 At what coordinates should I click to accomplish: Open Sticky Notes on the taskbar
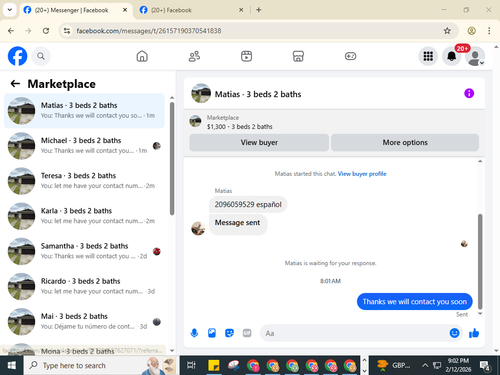pyautogui.click(x=214, y=366)
